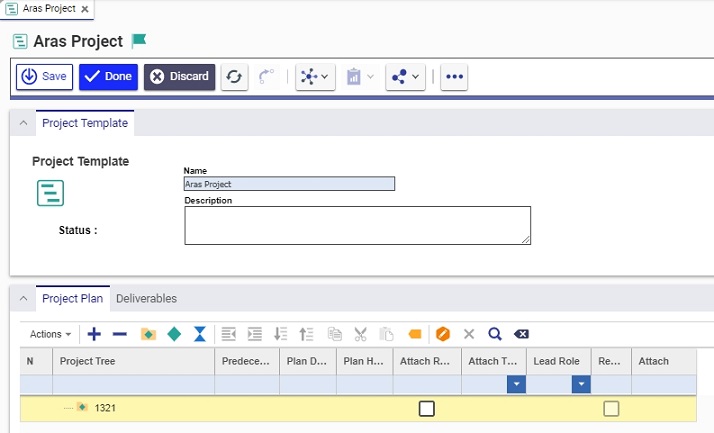
Task: Click the teal diamond milestone icon
Action: pos(174,334)
